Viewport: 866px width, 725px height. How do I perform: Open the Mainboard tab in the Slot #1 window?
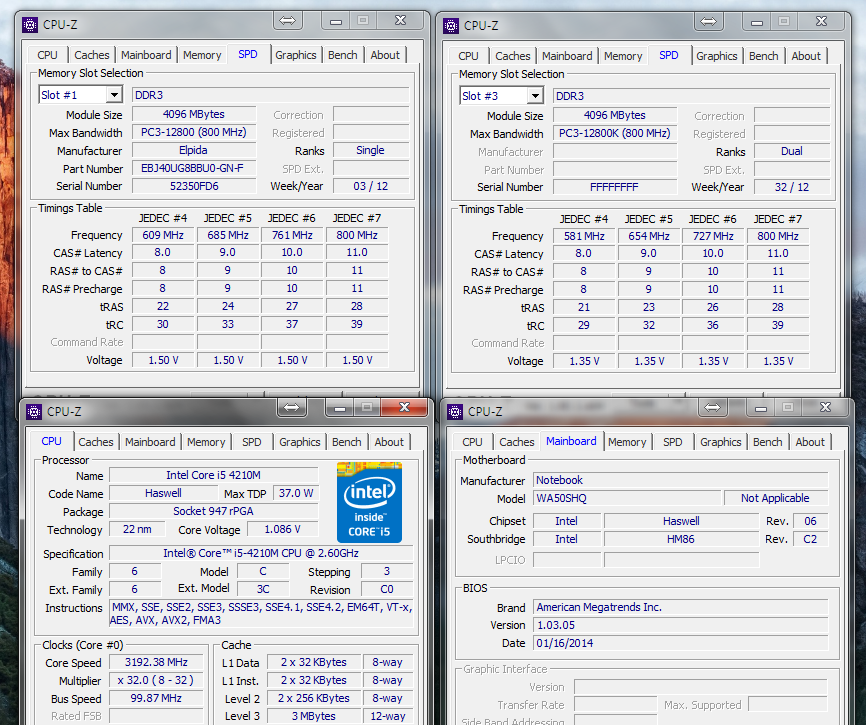pos(146,55)
